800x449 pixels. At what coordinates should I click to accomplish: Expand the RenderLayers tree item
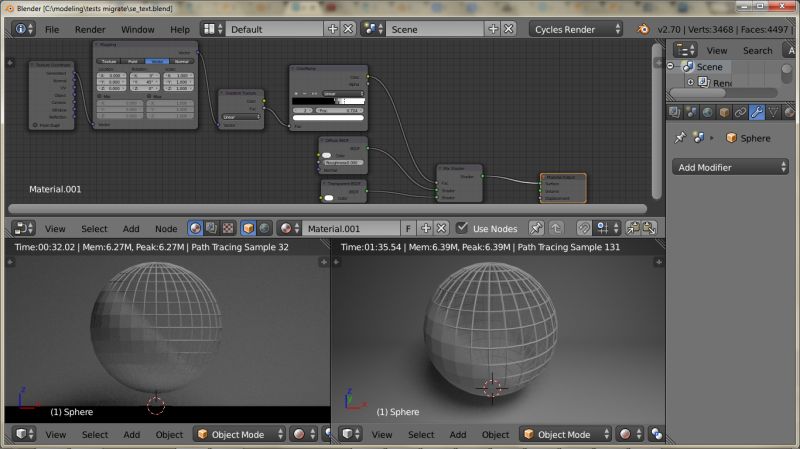pos(690,82)
